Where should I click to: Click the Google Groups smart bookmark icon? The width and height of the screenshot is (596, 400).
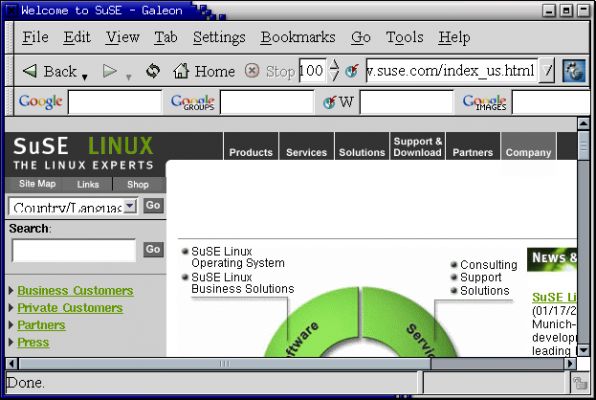coord(193,102)
